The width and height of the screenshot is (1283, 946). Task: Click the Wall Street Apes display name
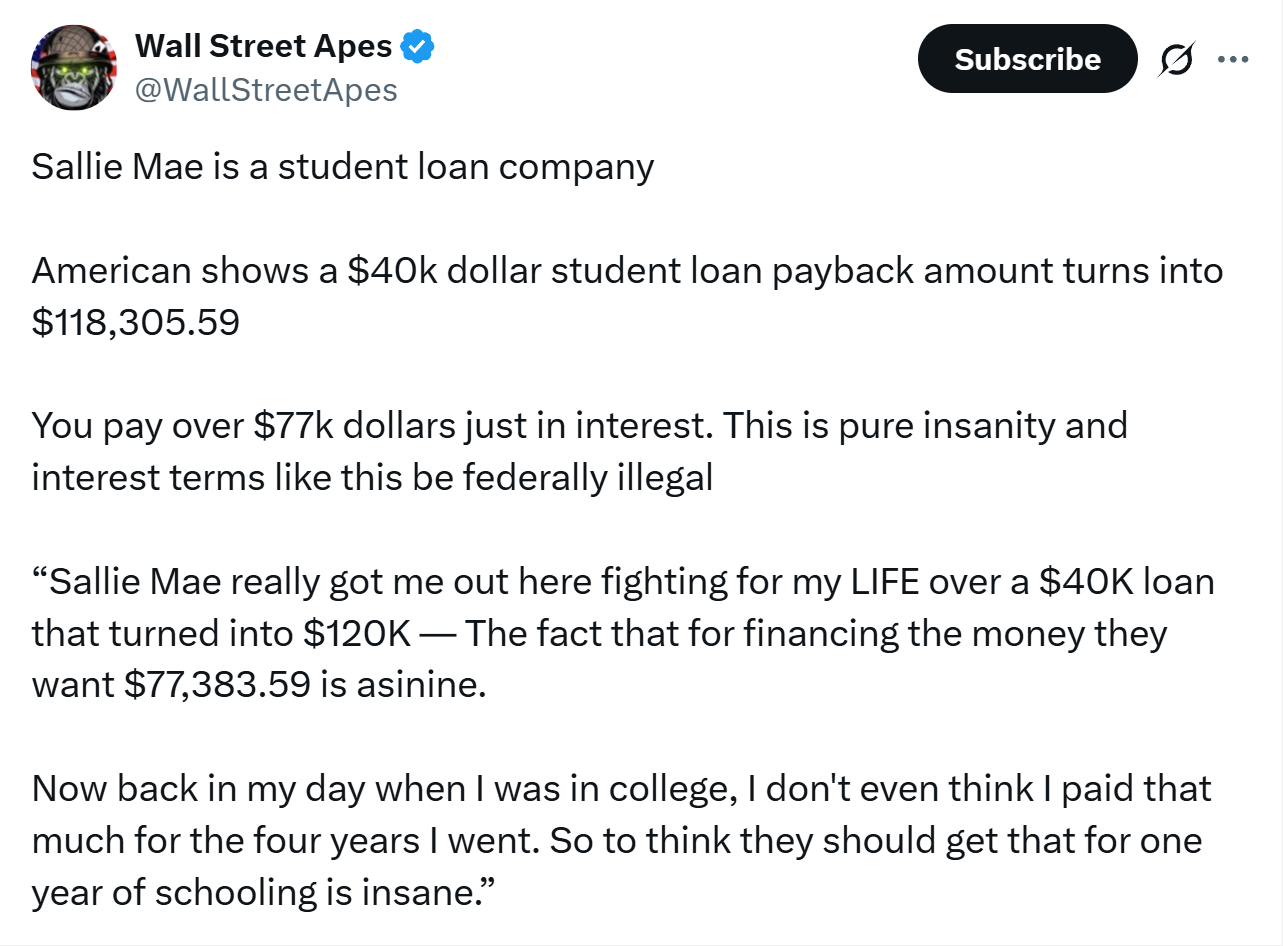coord(263,45)
